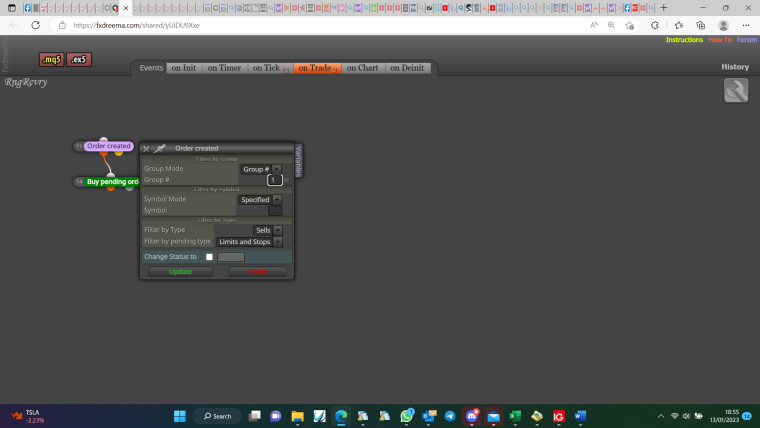Open the Instructions link
Screen dimensions: 760x428
[x=684, y=40]
